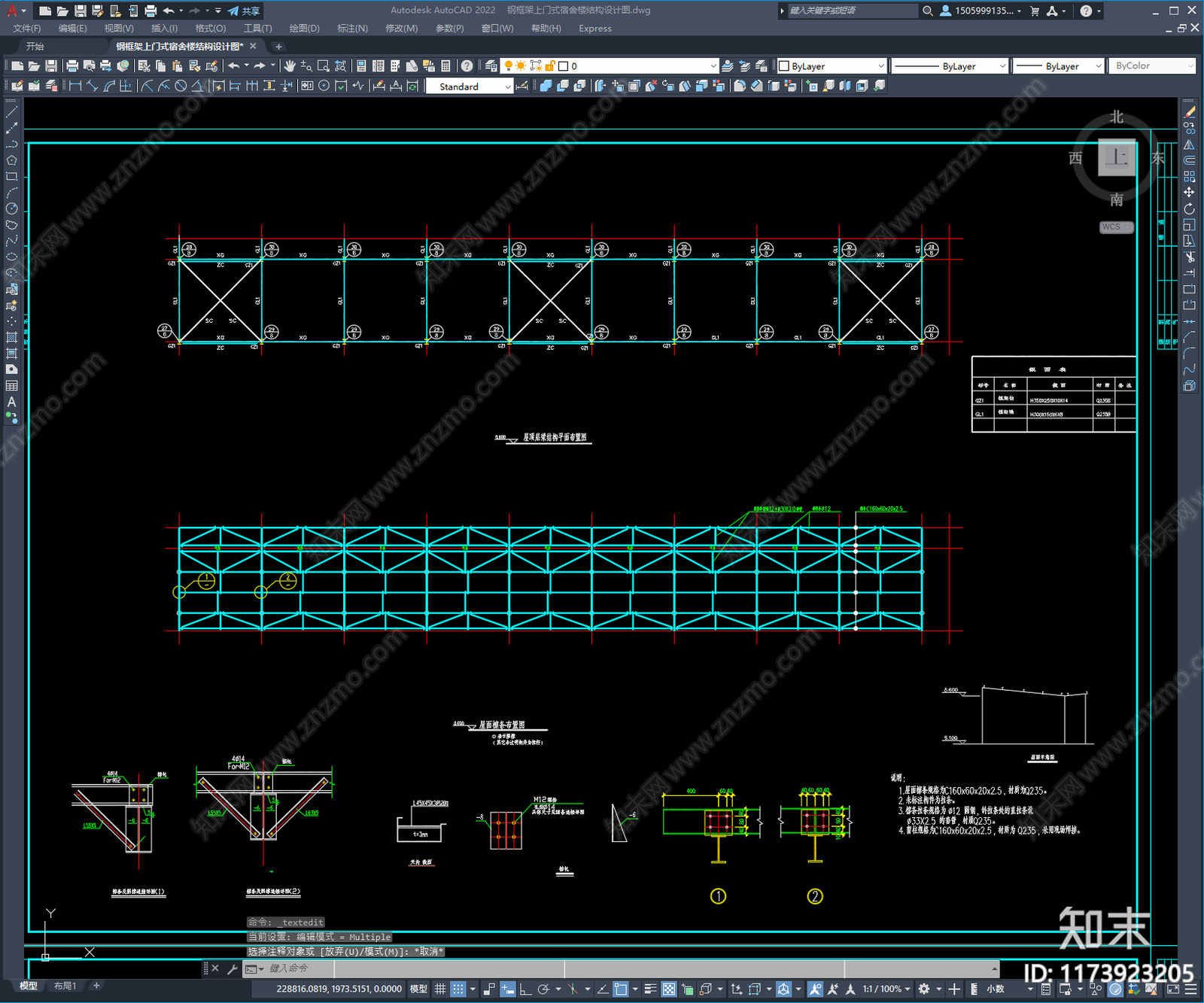1204x1003 pixels.
Task: Select the Multiline Text tool
Action: coord(11,402)
